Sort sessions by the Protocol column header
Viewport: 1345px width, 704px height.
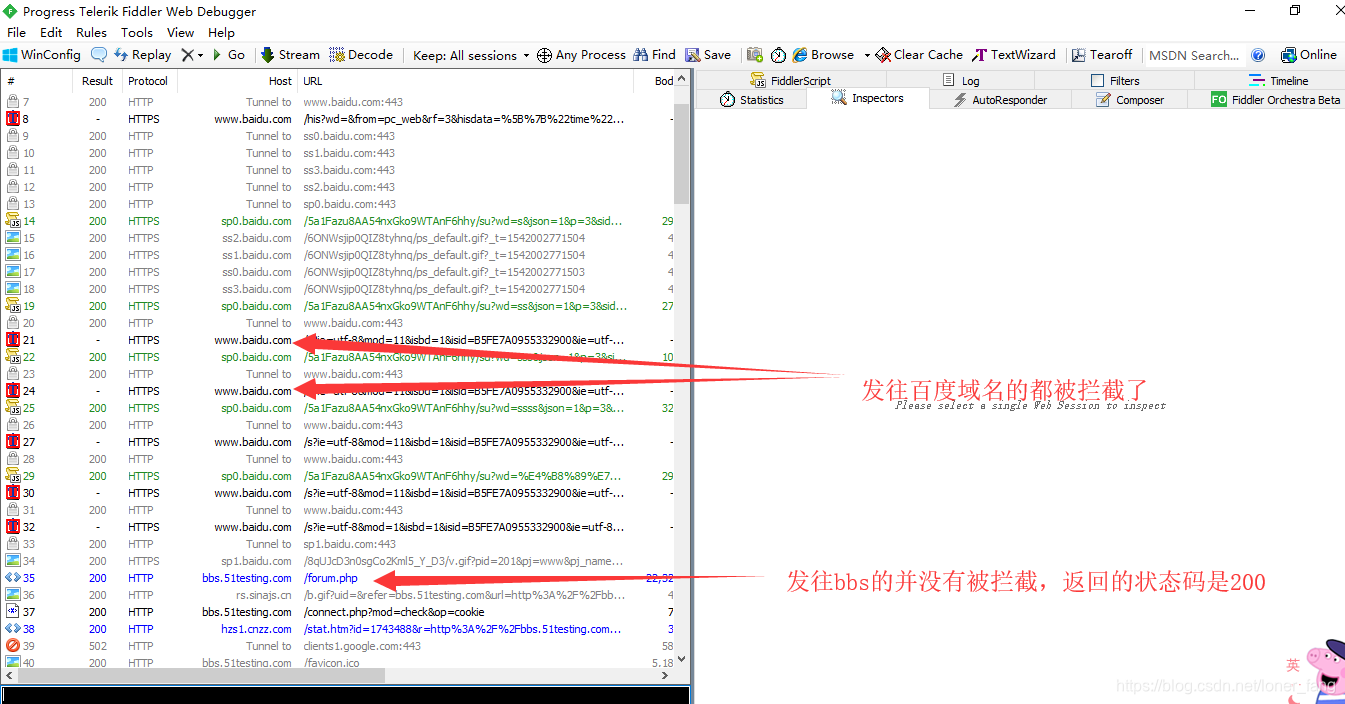148,81
